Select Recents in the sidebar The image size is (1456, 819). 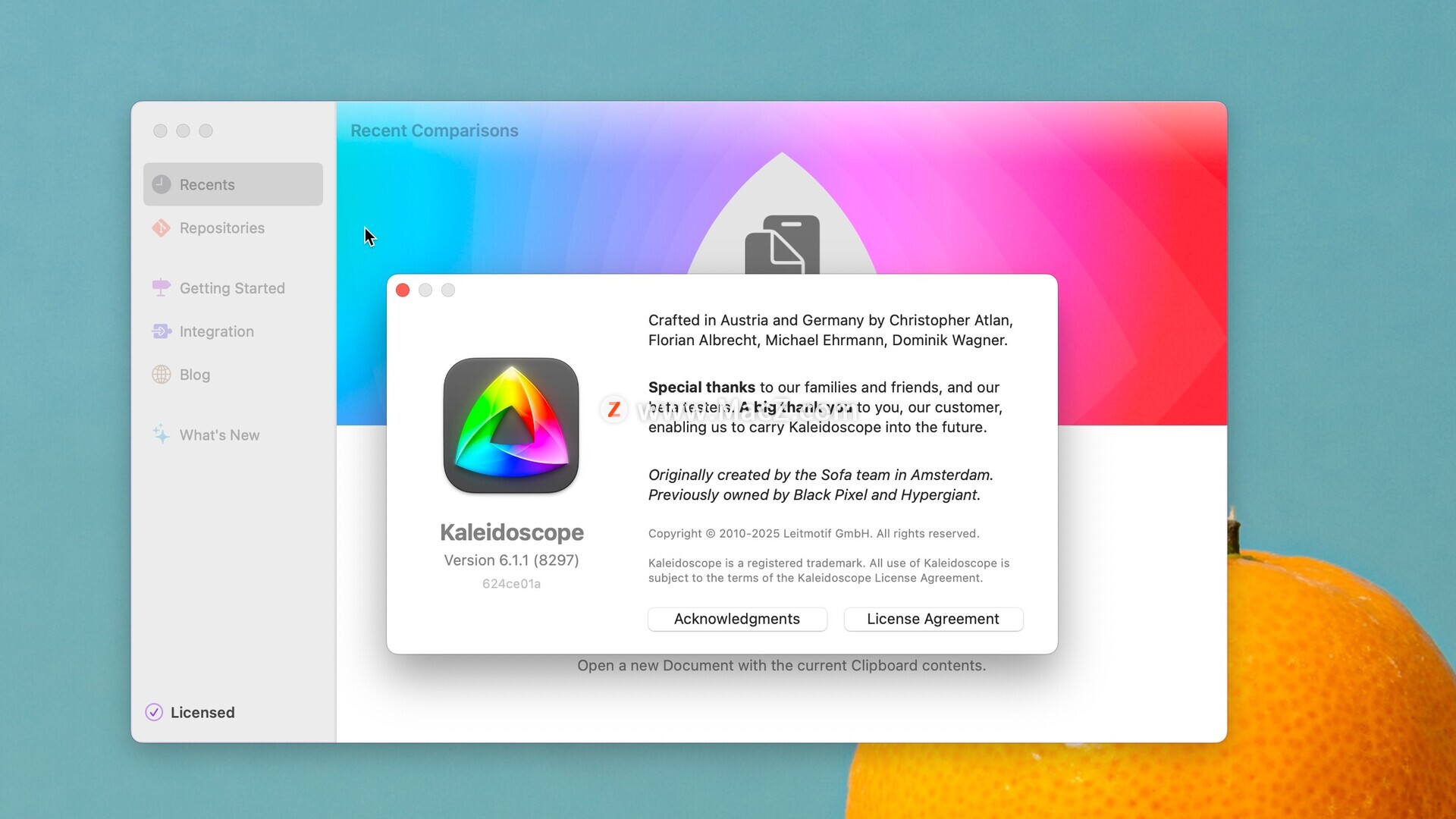pyautogui.click(x=233, y=184)
